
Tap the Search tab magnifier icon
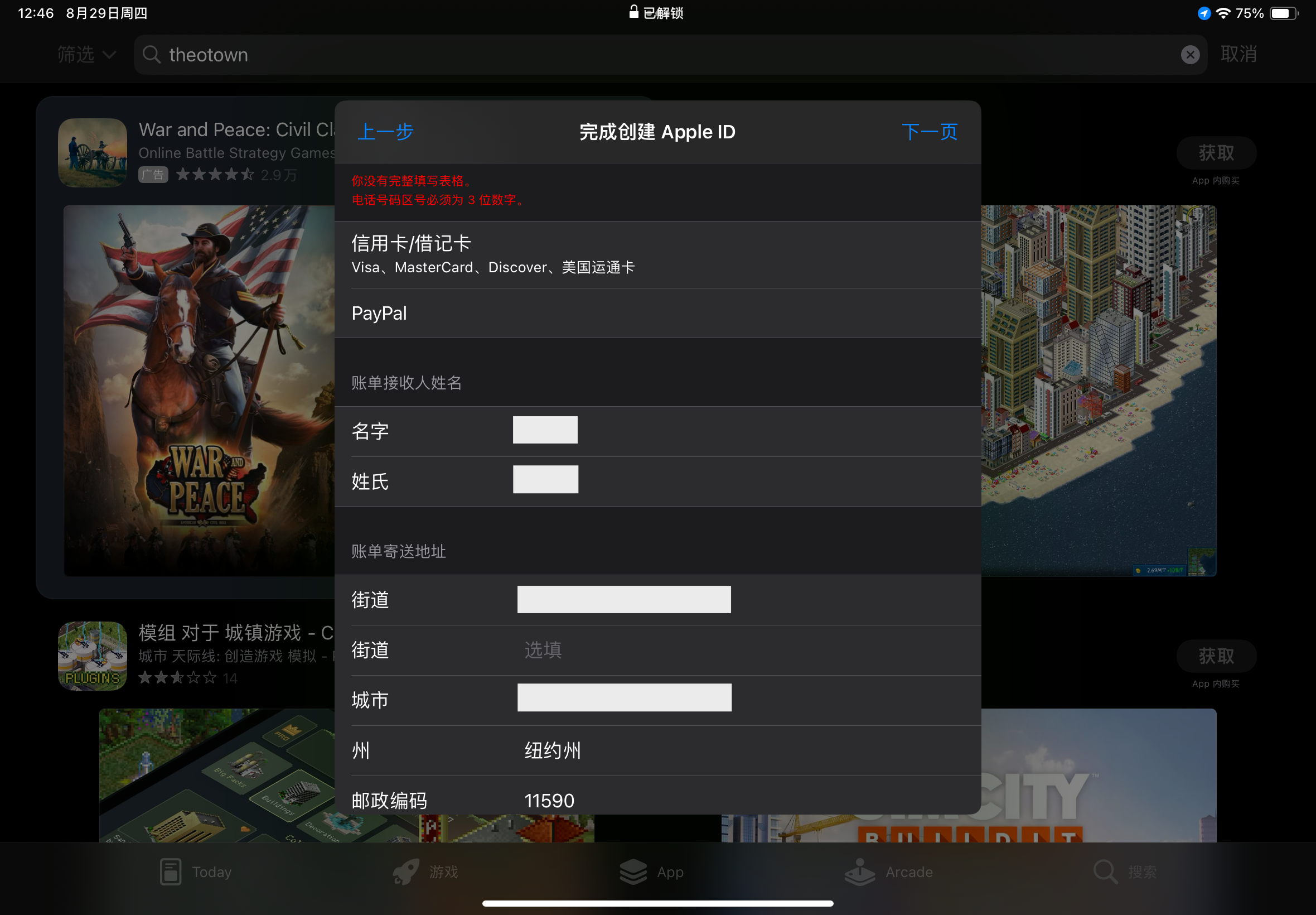(x=1104, y=871)
